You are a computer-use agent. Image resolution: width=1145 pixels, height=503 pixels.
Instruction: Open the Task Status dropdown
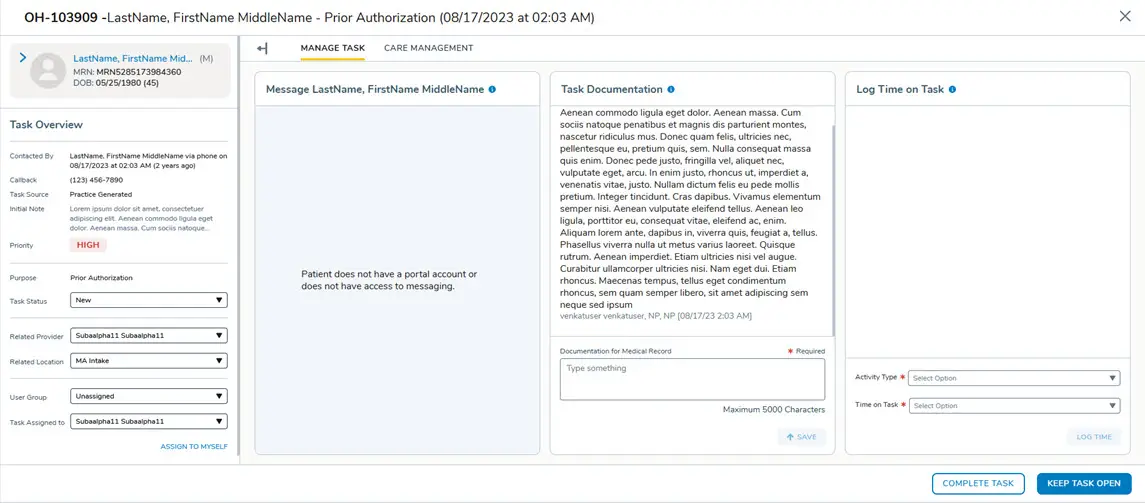149,300
